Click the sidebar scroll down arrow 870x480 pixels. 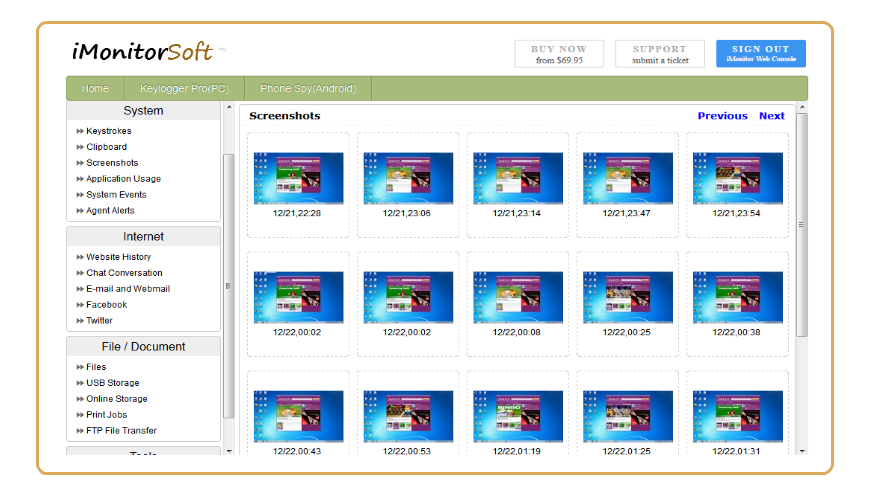click(229, 451)
